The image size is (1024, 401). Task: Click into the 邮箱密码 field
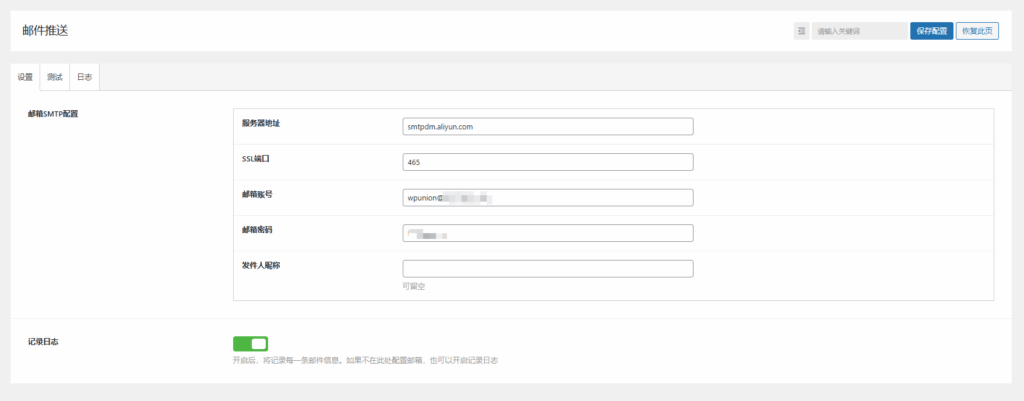click(547, 233)
